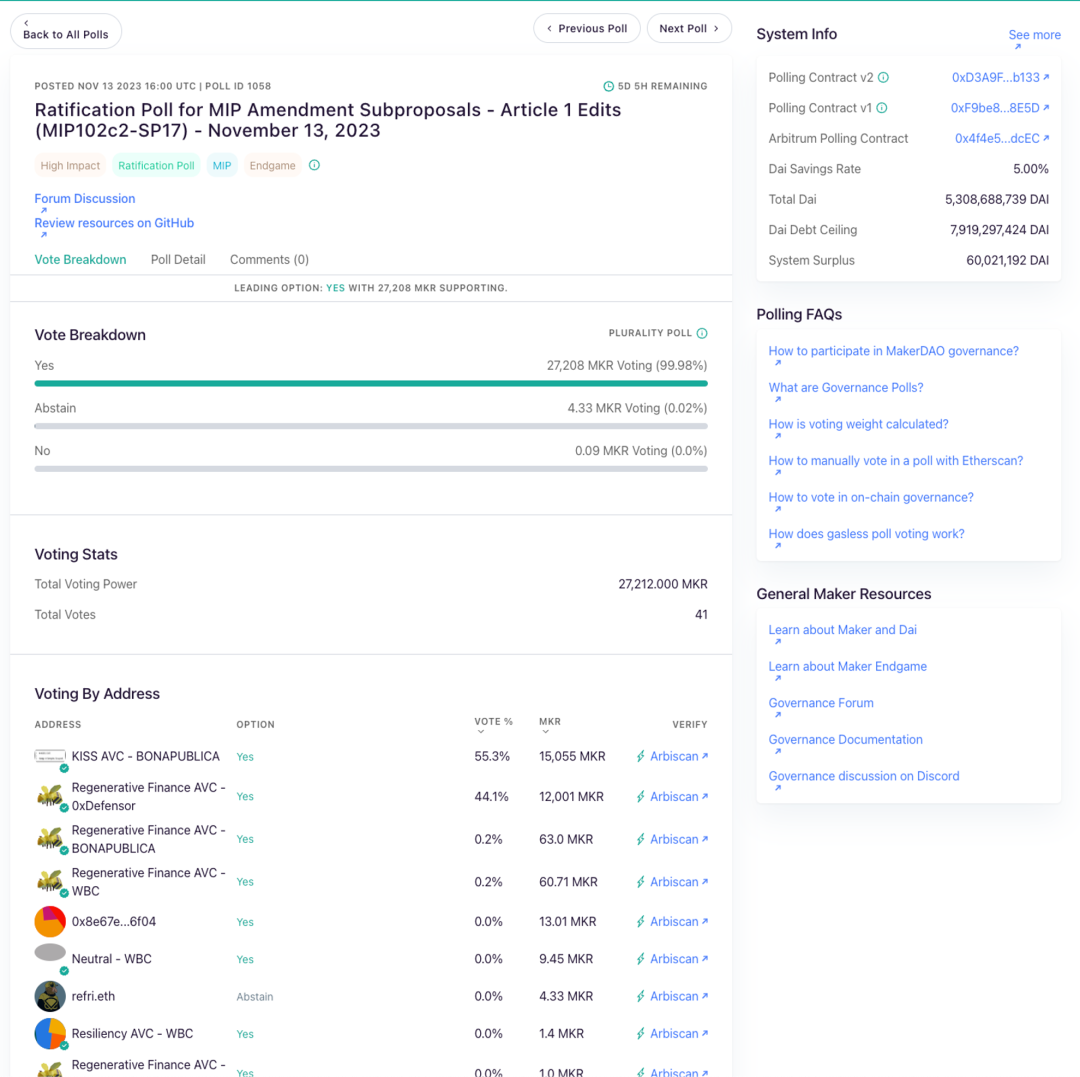Sort table by Vote % column
Viewport: 1080px width, 1077px height.
[493, 724]
